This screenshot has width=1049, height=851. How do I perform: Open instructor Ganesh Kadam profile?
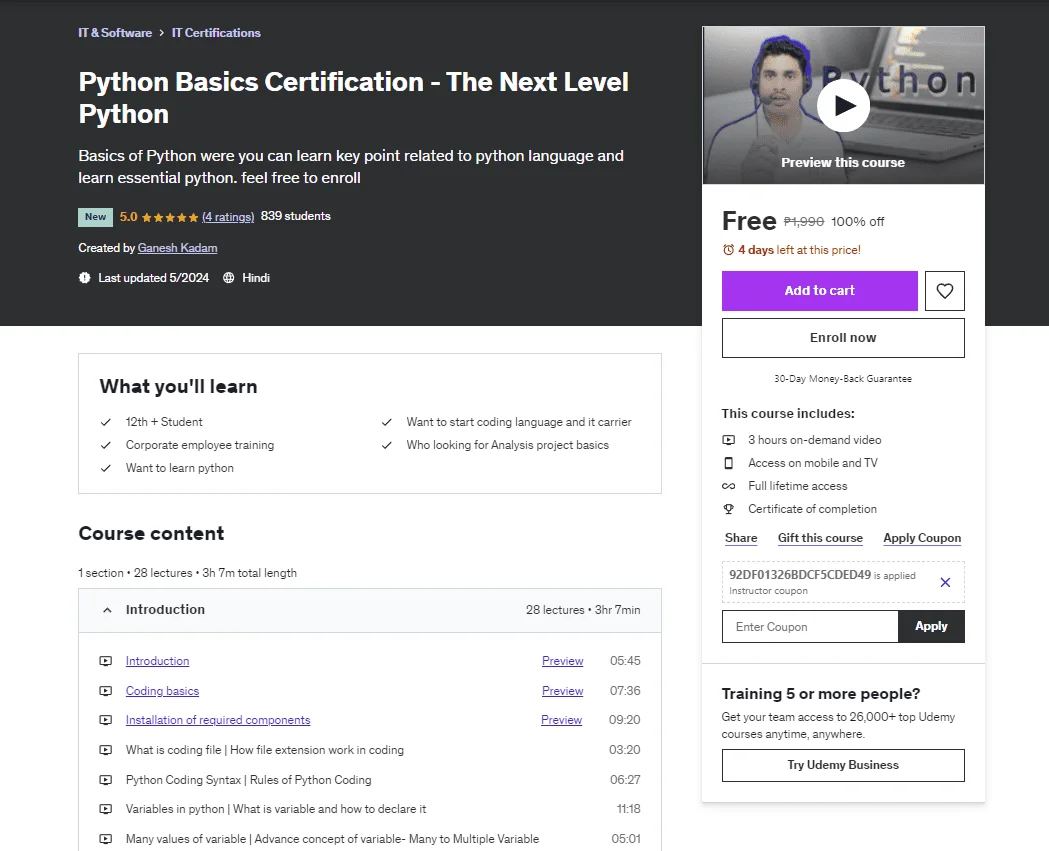[177, 248]
